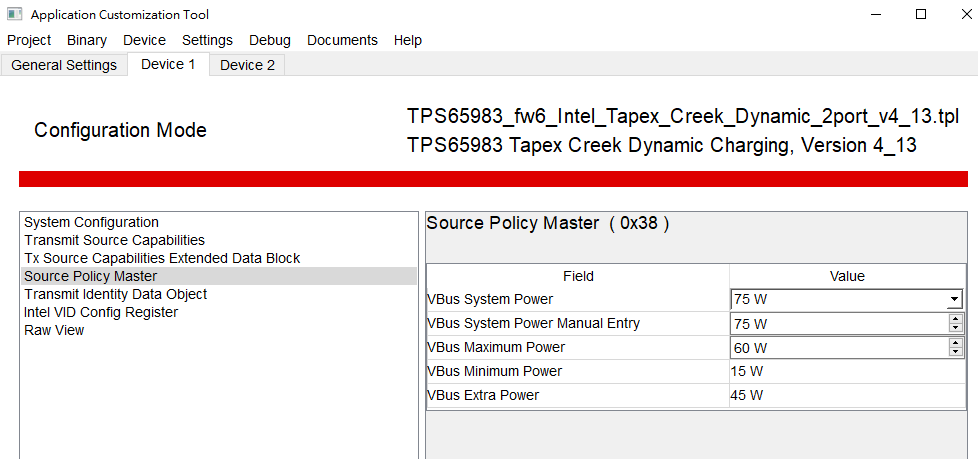The width and height of the screenshot is (978, 459).
Task: Open the Binary menu
Action: click(x=87, y=40)
